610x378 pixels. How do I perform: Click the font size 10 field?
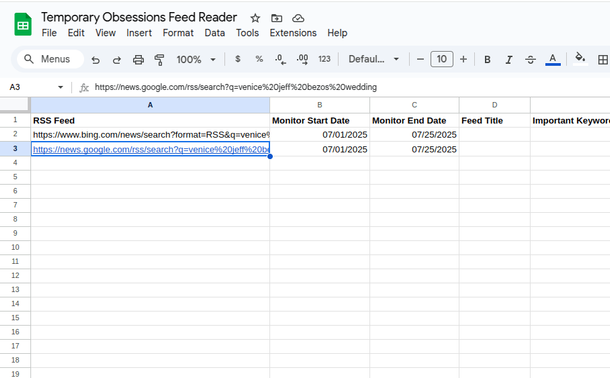[442, 59]
